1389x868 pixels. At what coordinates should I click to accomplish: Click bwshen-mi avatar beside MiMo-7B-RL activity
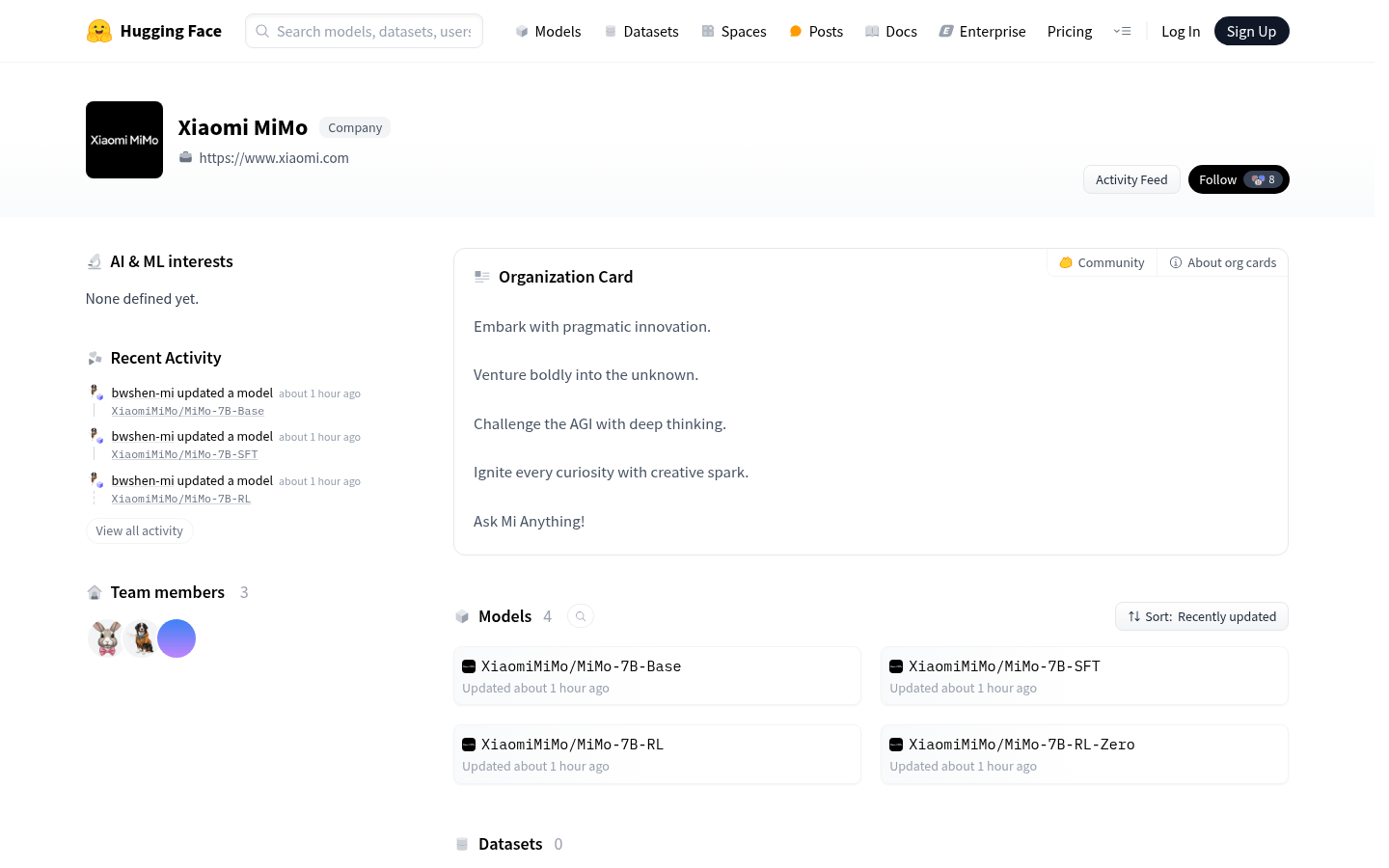click(95, 480)
